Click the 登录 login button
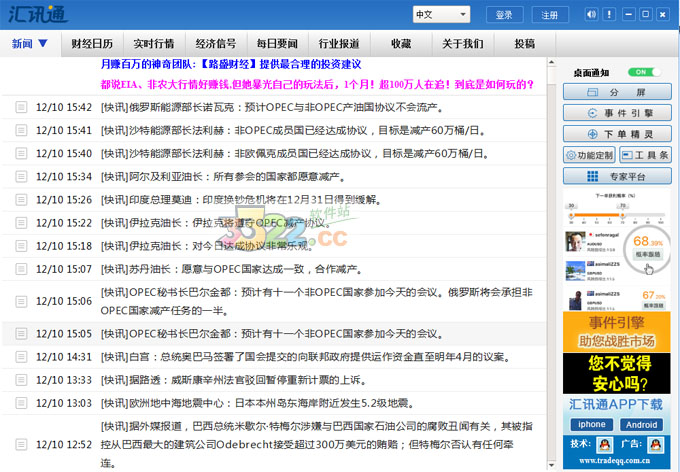 [x=504, y=15]
